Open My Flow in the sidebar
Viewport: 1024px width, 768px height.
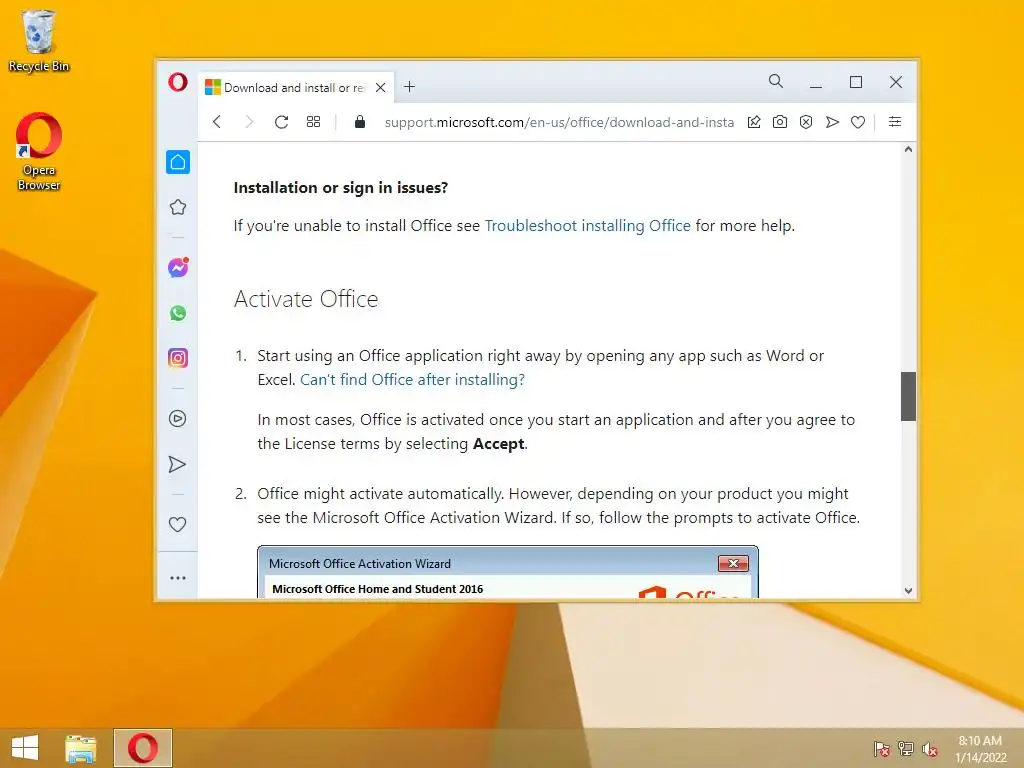178,464
